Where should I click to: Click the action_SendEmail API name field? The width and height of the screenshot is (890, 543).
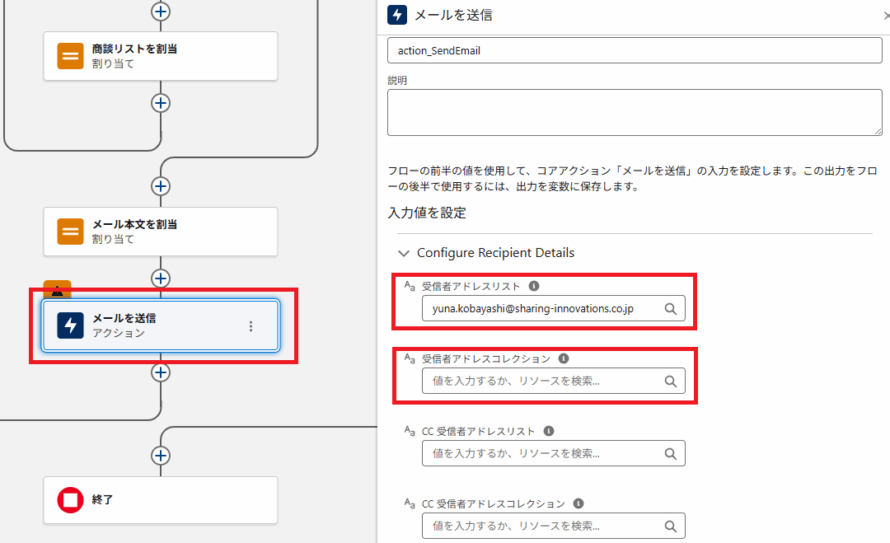634,52
